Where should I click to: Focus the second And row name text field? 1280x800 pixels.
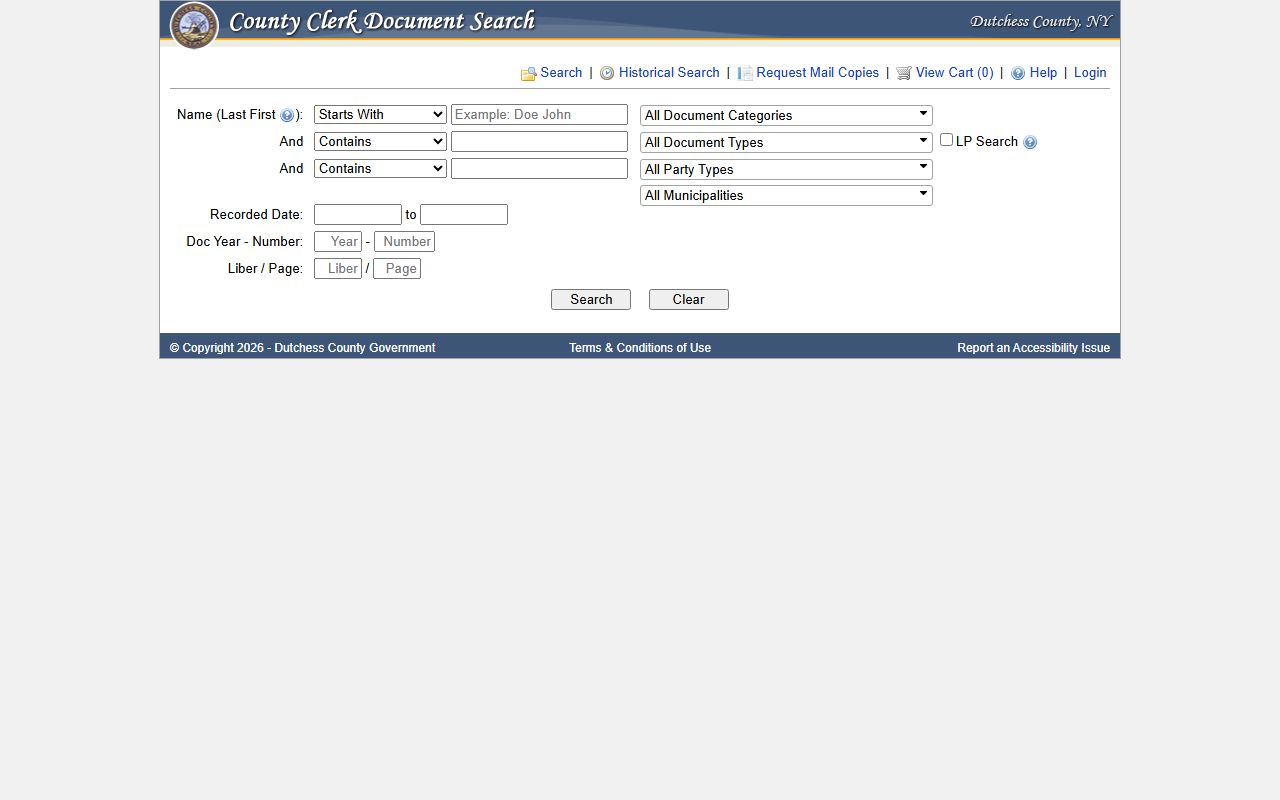(539, 168)
